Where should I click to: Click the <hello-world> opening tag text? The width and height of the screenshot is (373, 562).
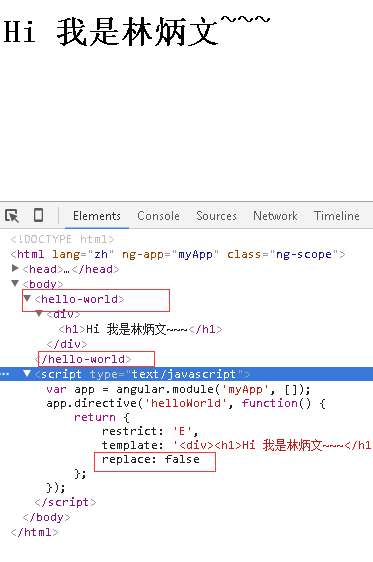[79, 299]
